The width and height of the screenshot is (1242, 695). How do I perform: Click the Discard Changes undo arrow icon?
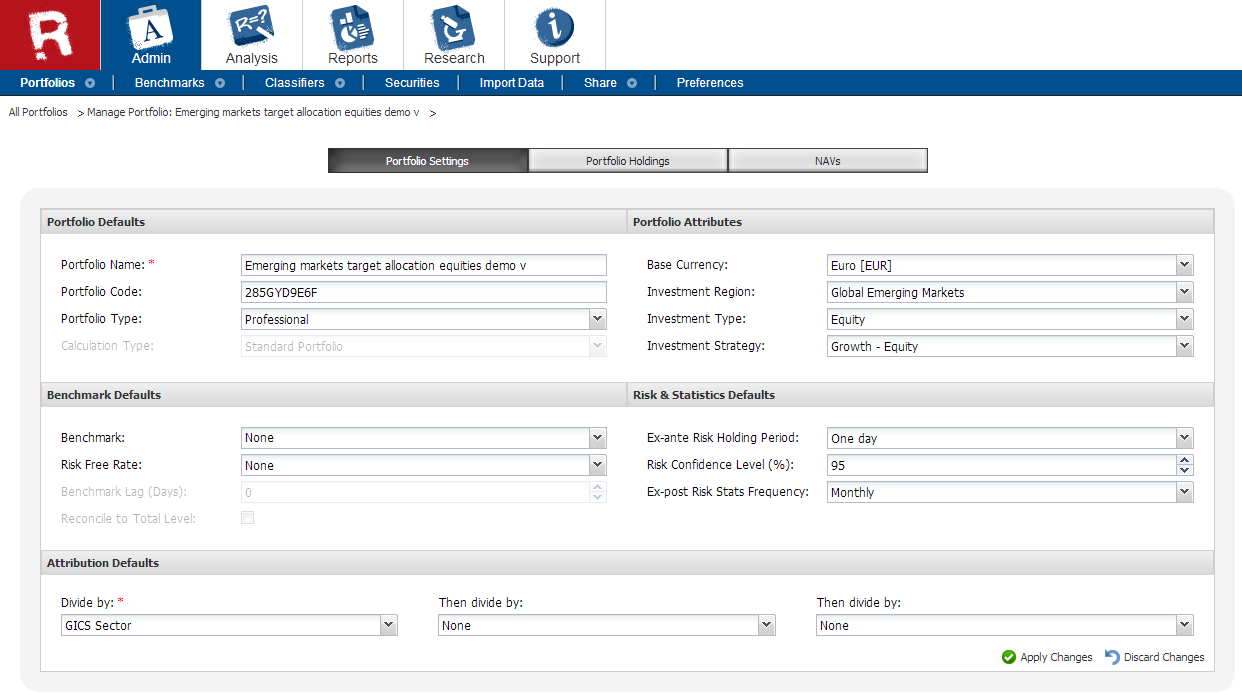pos(1112,657)
